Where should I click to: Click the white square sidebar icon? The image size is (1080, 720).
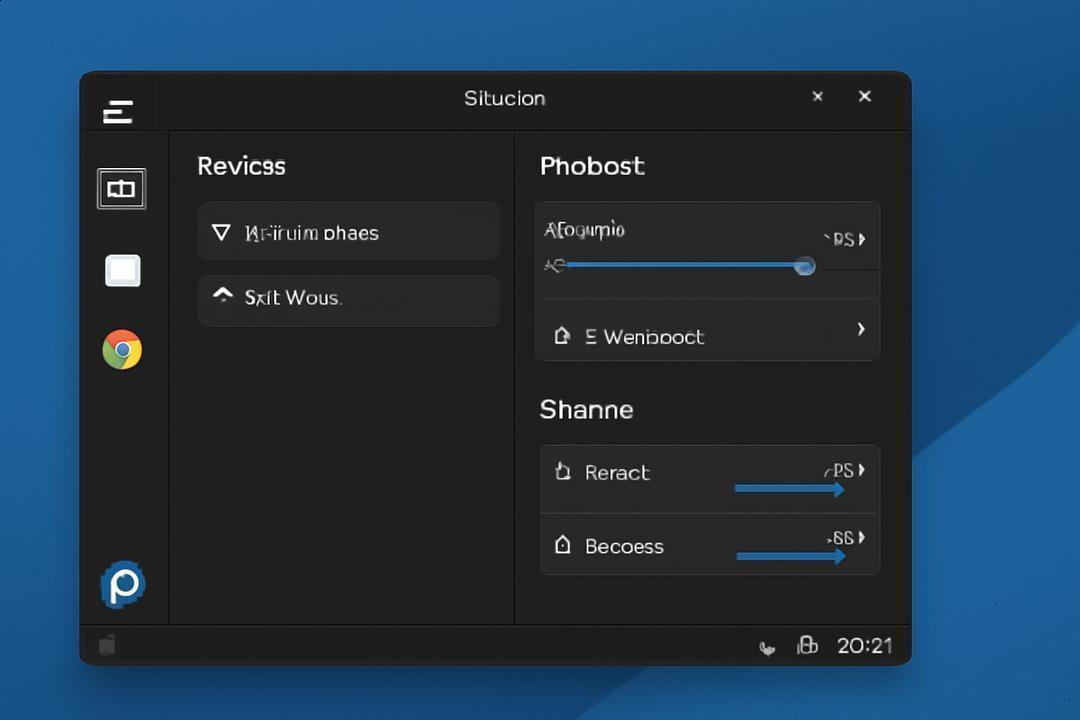point(123,270)
